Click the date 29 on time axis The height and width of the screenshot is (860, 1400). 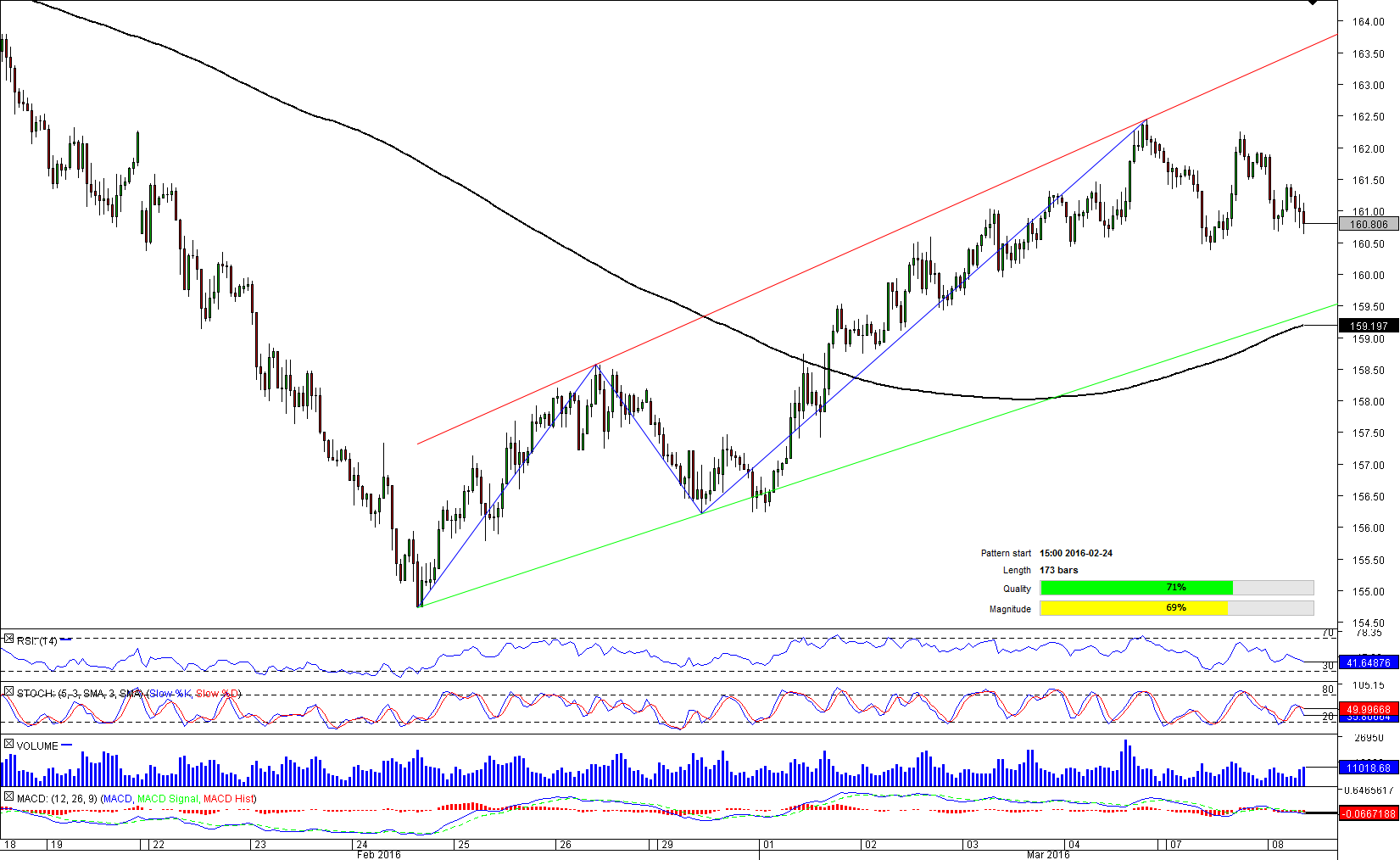coord(667,845)
